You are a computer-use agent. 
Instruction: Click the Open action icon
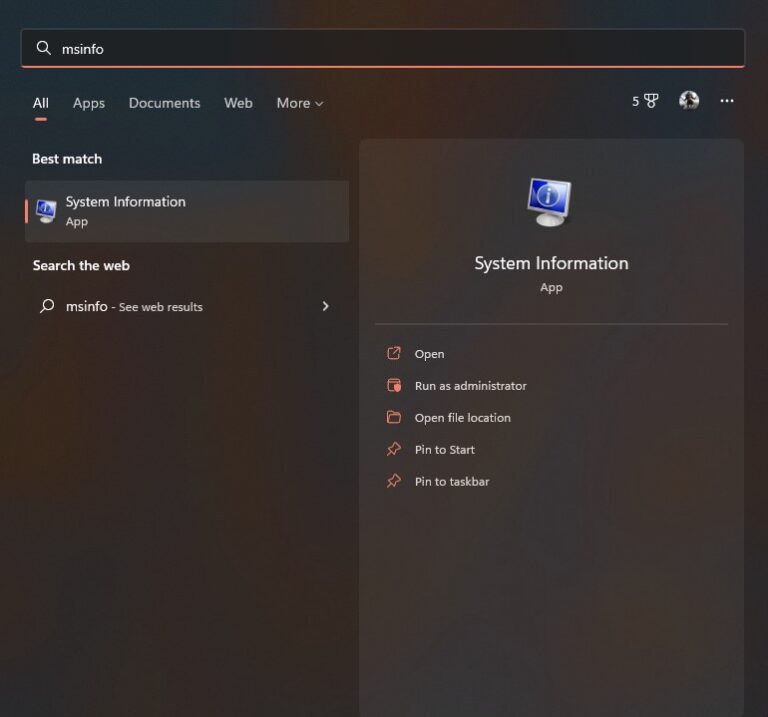coord(394,353)
